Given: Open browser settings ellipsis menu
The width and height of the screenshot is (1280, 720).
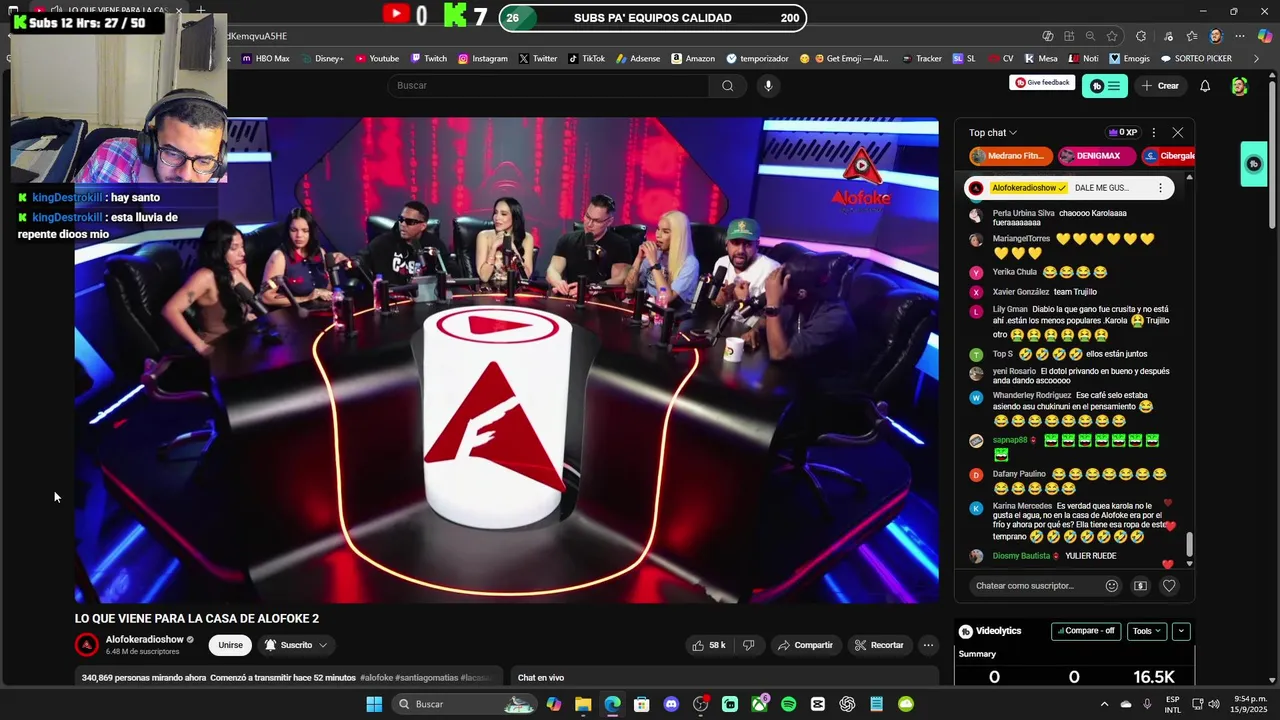Looking at the screenshot, I should (1239, 36).
